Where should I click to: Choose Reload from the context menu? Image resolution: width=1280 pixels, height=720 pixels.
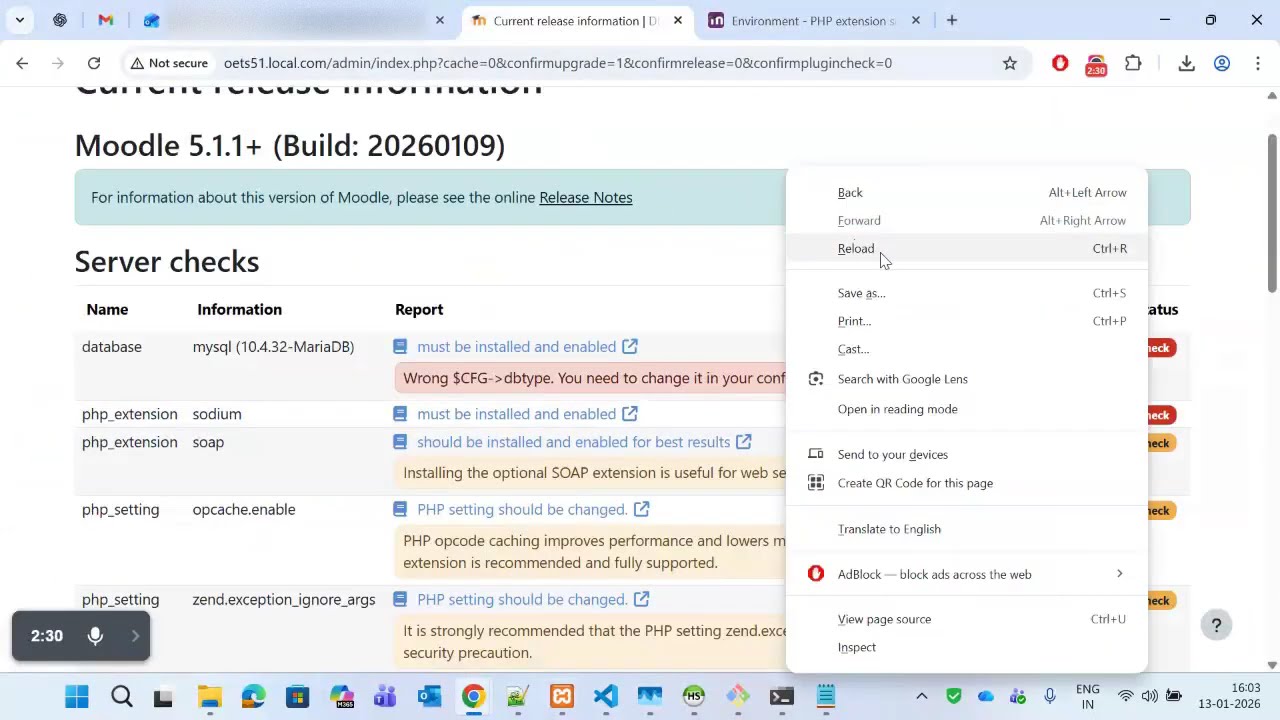[x=967, y=249]
